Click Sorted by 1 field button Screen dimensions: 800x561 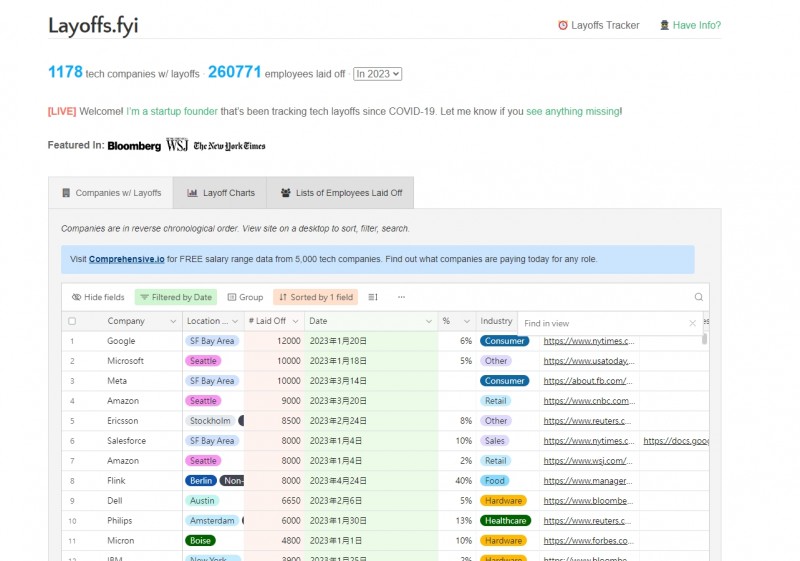(315, 297)
